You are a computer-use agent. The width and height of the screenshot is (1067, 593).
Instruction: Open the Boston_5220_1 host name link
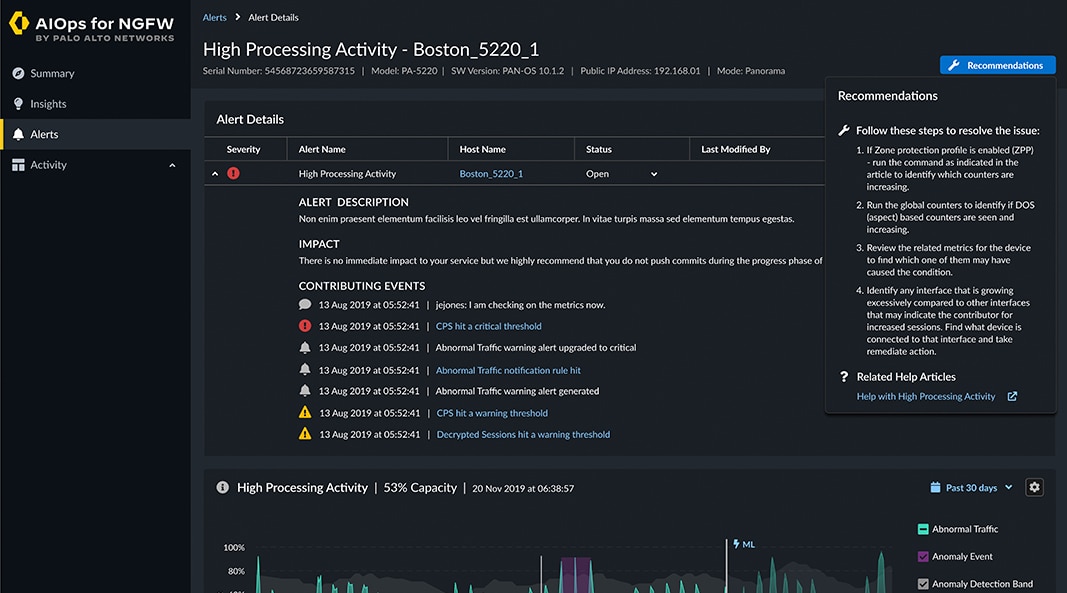tap(491, 174)
